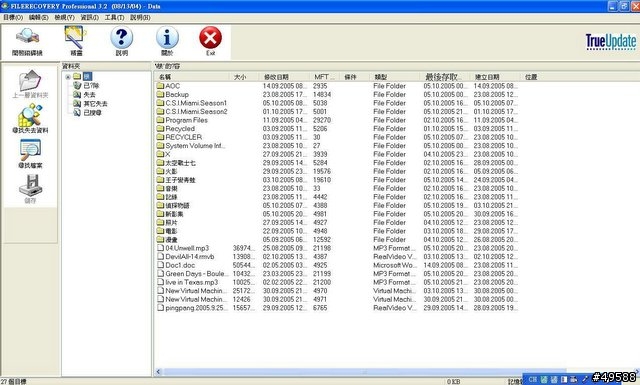Sort by the 大小 size column header
640x385 pixels.
coord(244,77)
